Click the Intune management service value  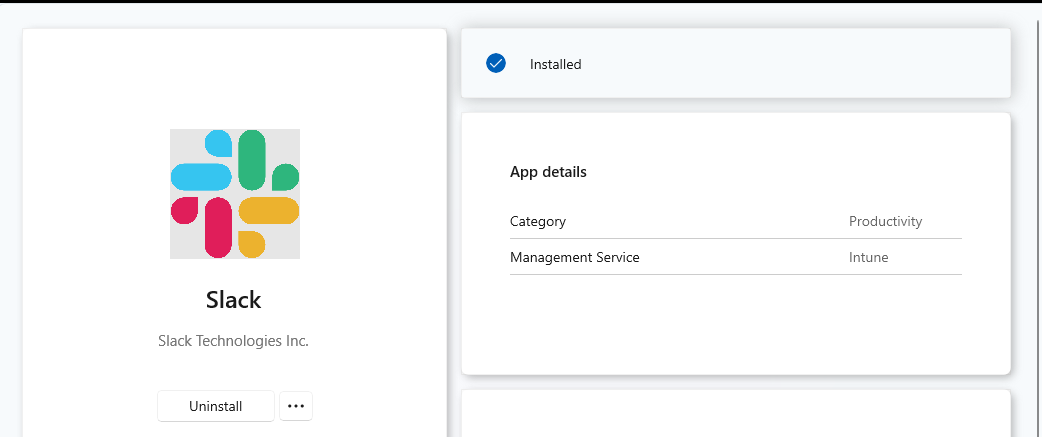pos(869,257)
